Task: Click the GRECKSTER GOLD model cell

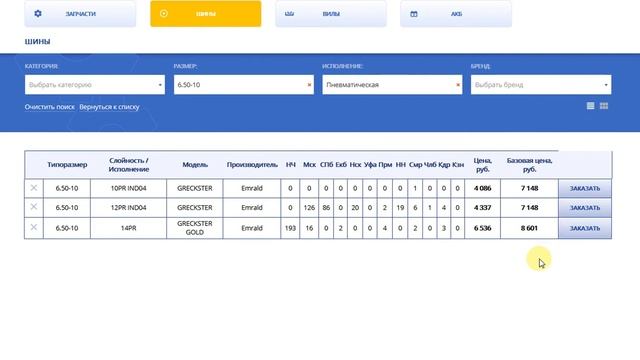Action: [x=195, y=228]
